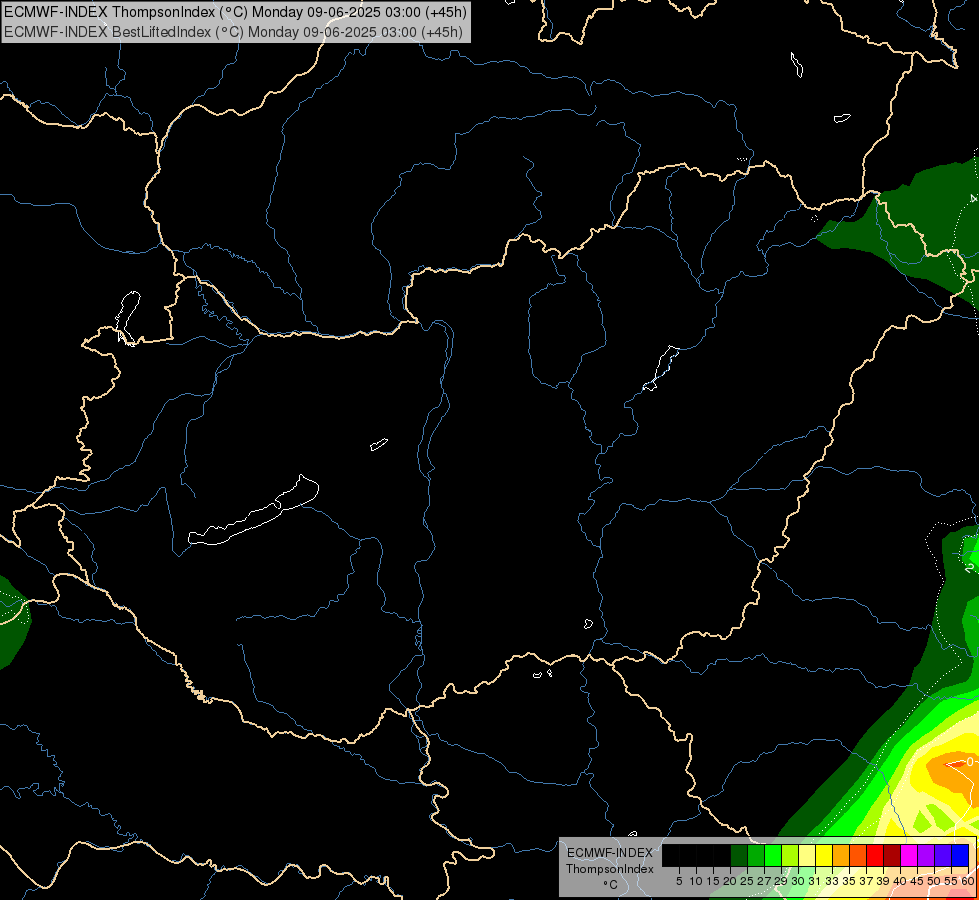Image resolution: width=979 pixels, height=900 pixels.
Task: Click the legend tick value 25
Action: 747,881
